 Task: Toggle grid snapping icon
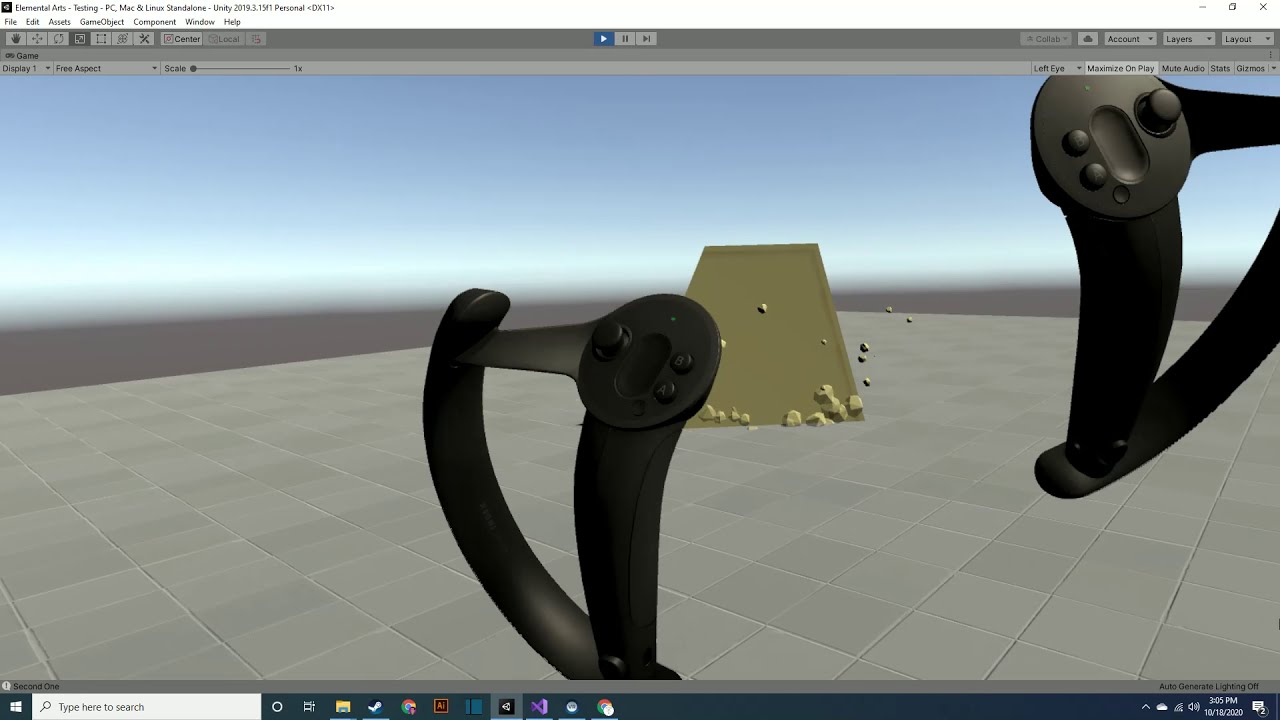[256, 39]
